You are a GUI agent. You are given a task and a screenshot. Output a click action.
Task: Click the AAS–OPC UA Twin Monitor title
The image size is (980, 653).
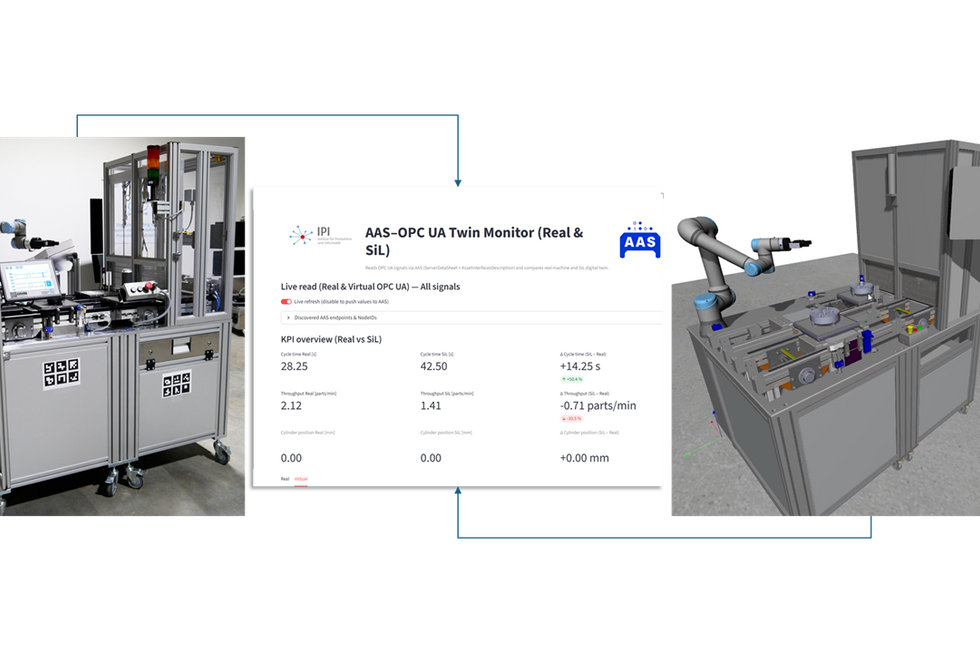click(474, 239)
